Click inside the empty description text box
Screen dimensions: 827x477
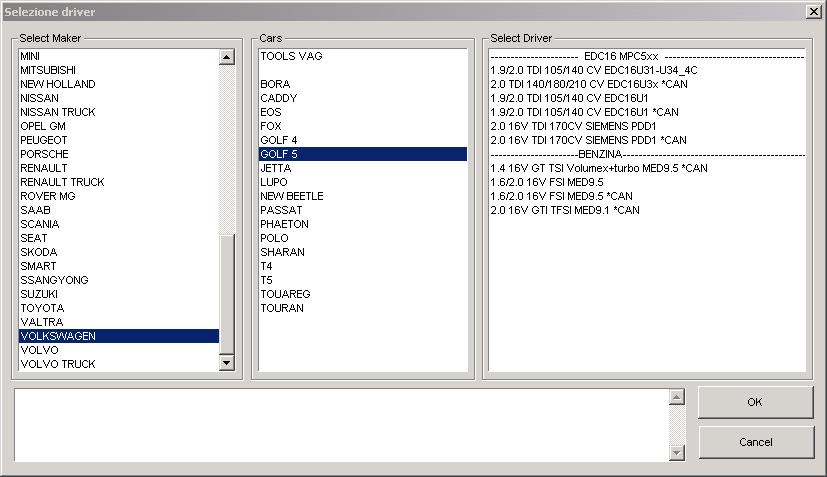[x=342, y=425]
